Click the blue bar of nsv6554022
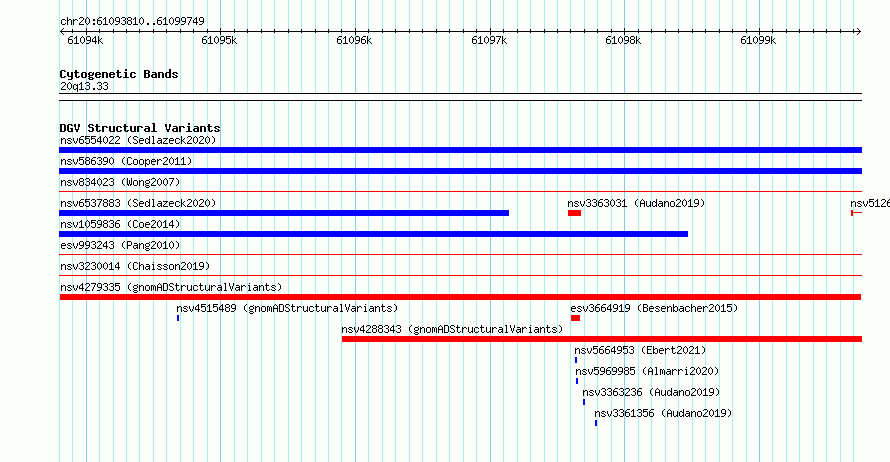The width and height of the screenshot is (890, 462). coord(460,150)
